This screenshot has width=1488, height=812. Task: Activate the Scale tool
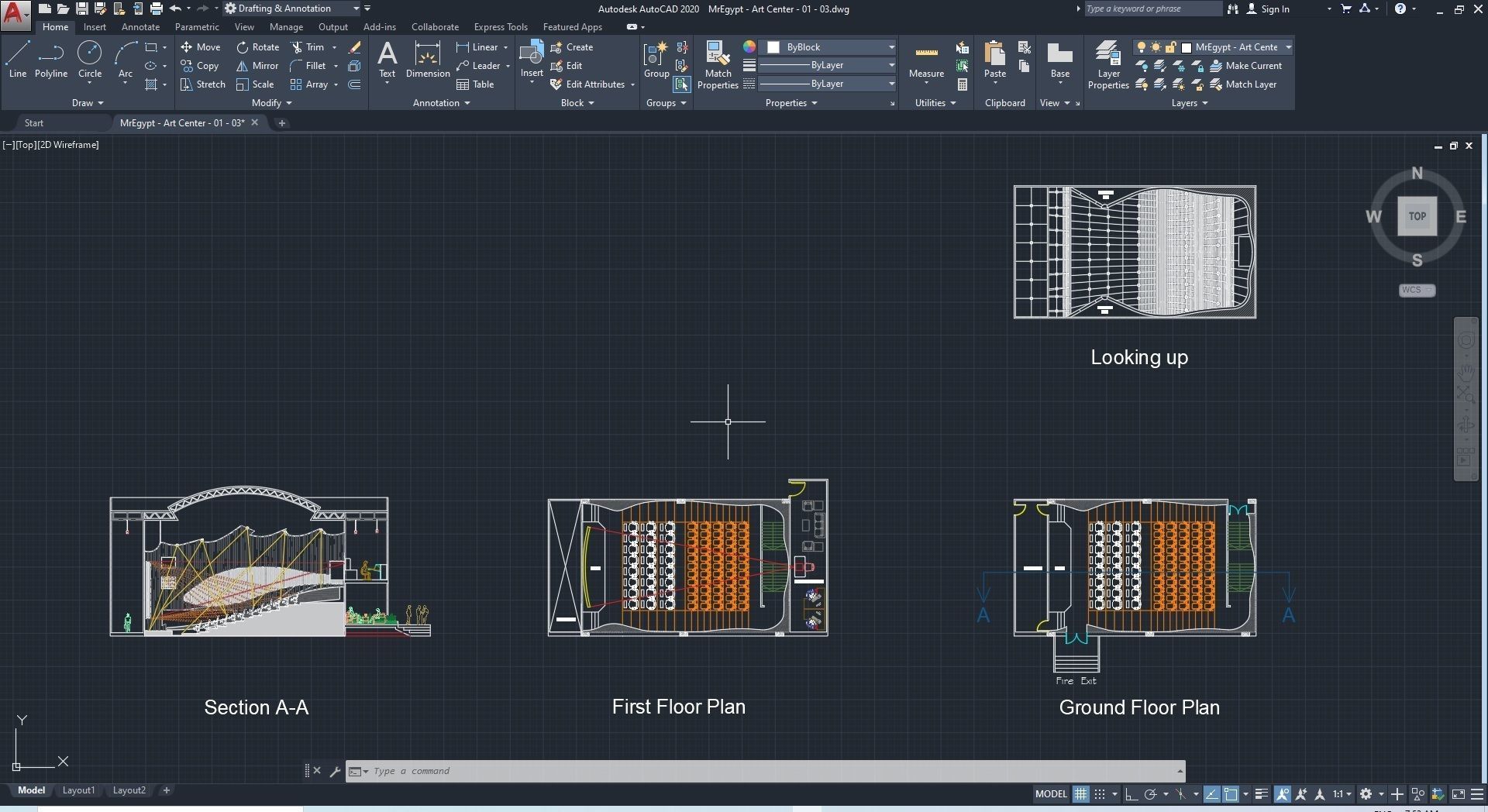click(x=255, y=84)
